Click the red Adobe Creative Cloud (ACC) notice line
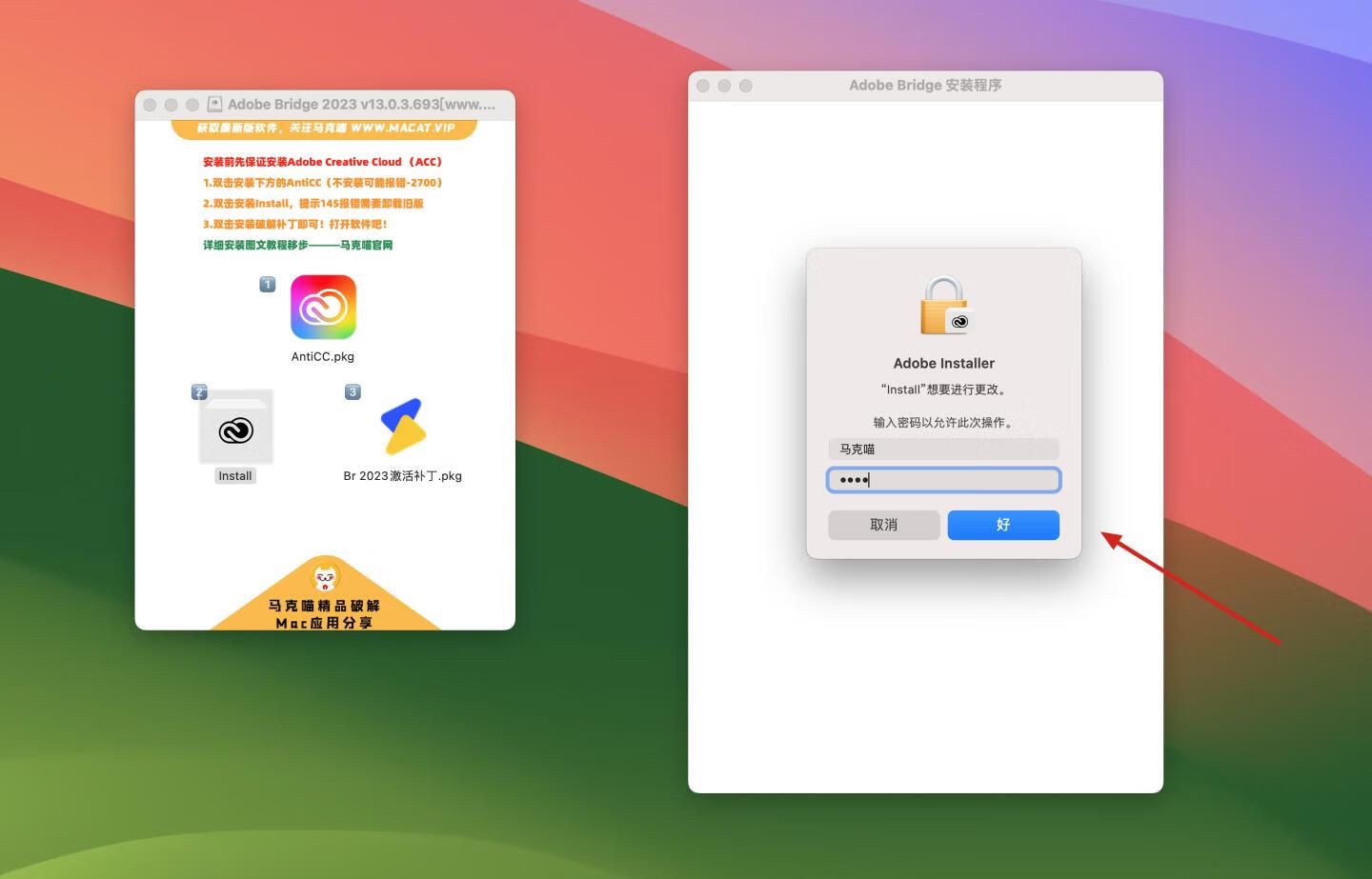The width and height of the screenshot is (1372, 879). pyautogui.click(x=323, y=162)
